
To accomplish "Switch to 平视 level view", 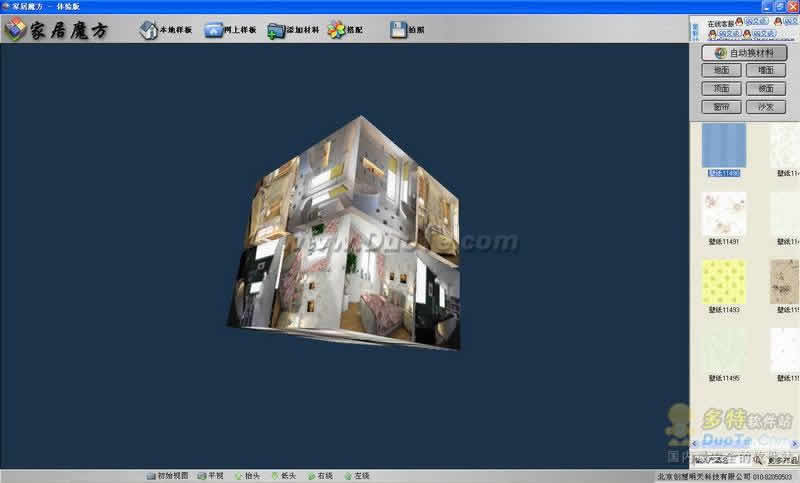I will [x=211, y=475].
